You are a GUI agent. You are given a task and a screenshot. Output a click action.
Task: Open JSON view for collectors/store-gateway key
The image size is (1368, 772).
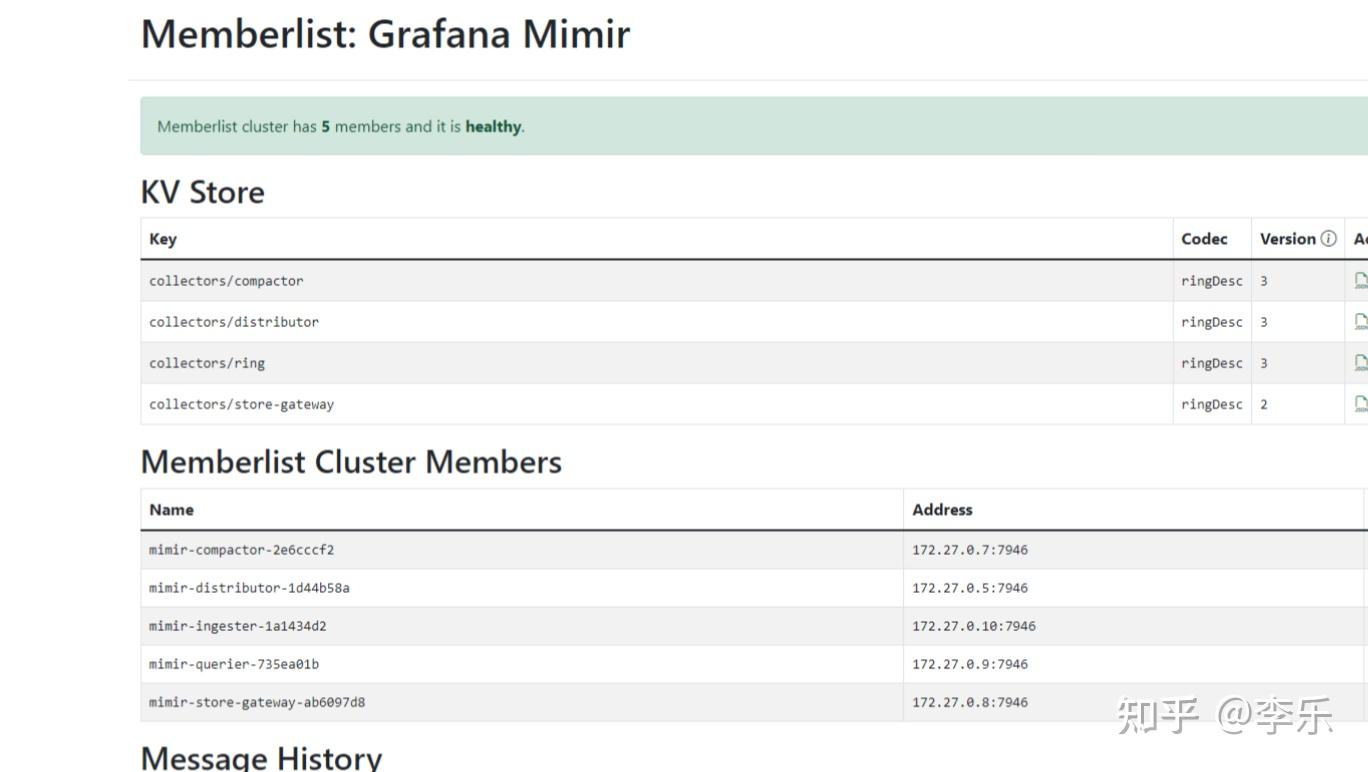(1360, 404)
